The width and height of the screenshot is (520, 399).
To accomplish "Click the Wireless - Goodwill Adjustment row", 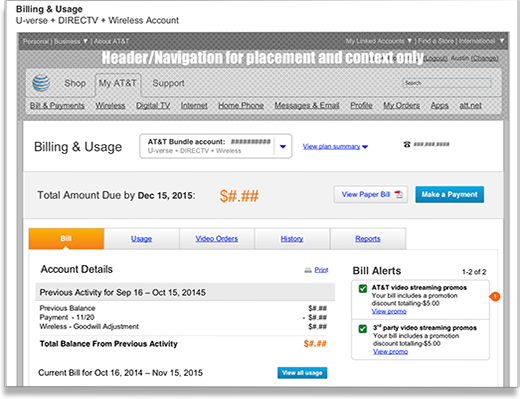I will (x=183, y=327).
